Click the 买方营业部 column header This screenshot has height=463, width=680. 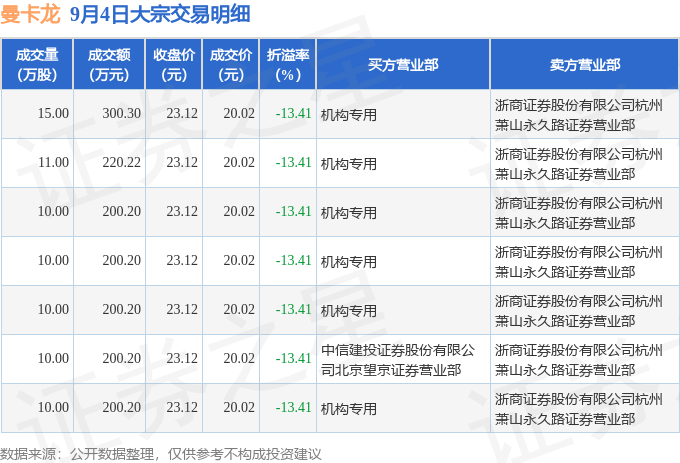pos(403,65)
